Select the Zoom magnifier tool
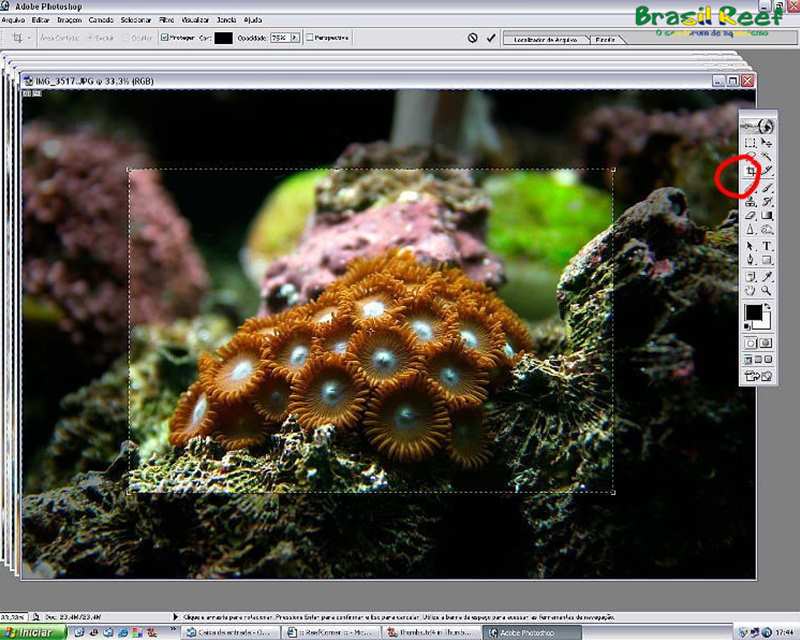The height and width of the screenshot is (640, 800). point(766,290)
